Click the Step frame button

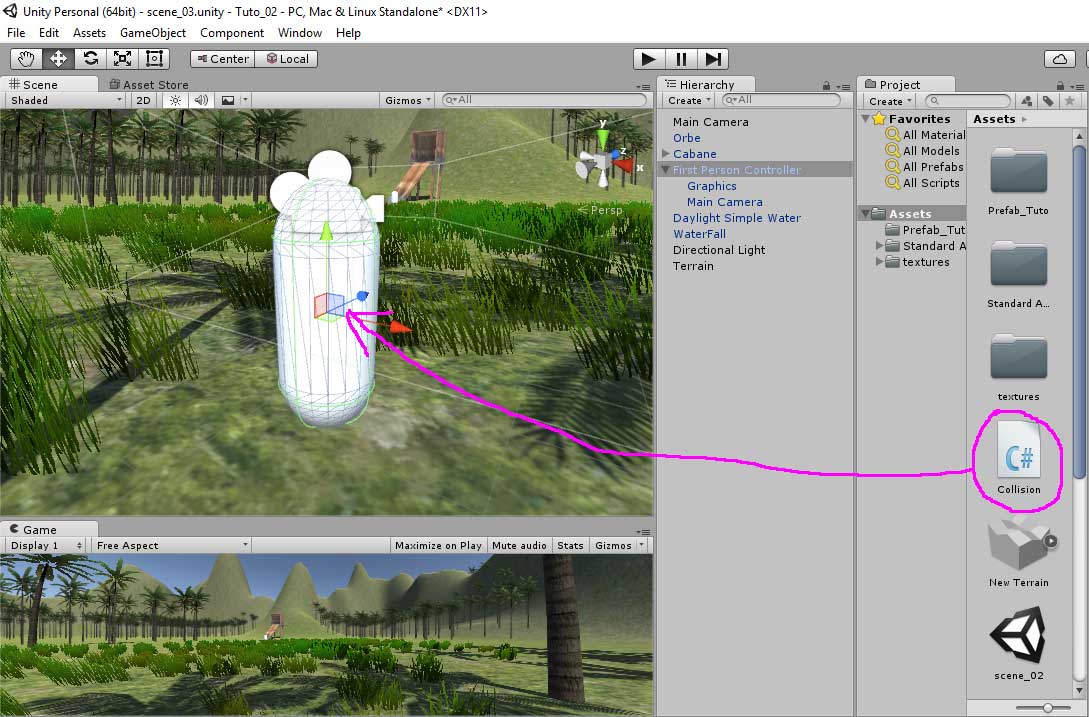pos(713,59)
